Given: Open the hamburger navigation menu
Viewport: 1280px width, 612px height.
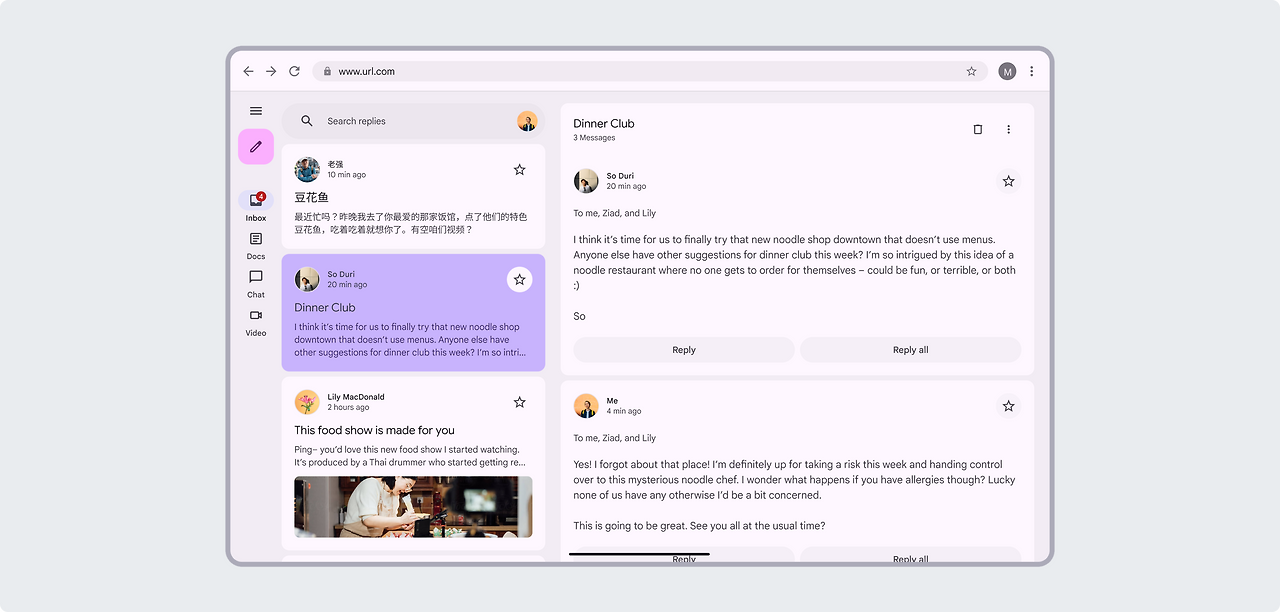Looking at the screenshot, I should tap(256, 111).
